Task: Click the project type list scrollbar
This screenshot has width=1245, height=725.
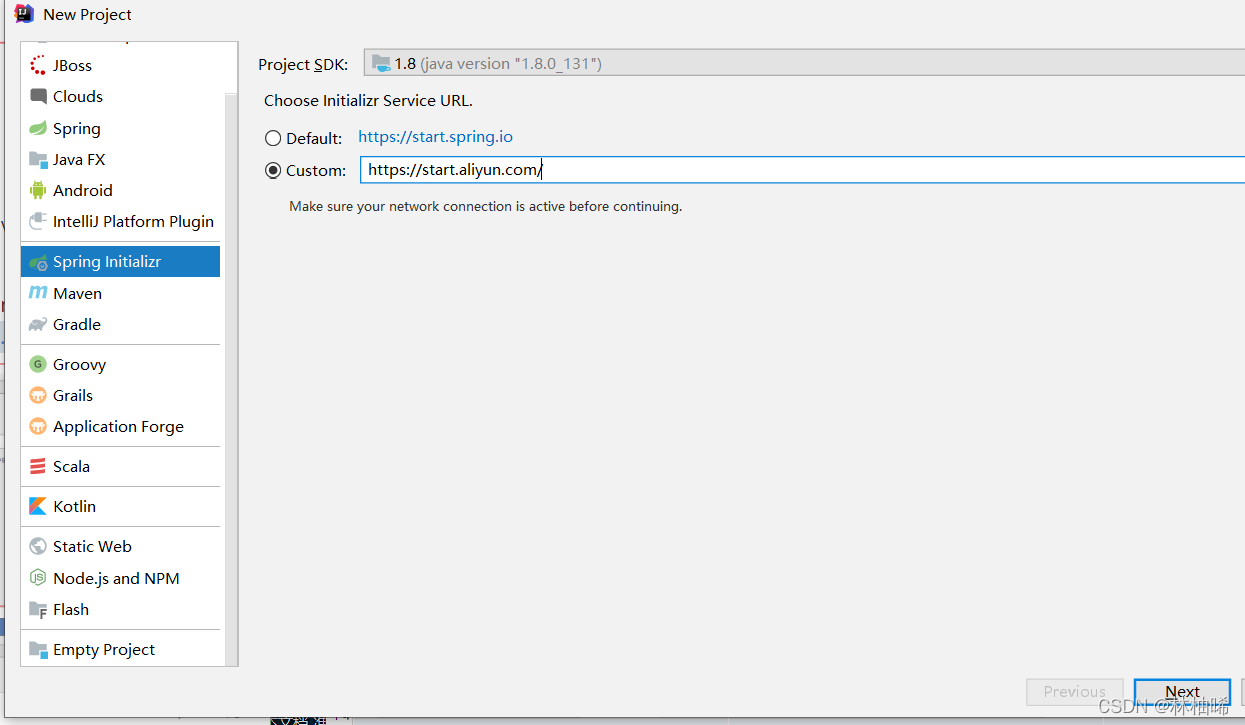Action: point(231,380)
